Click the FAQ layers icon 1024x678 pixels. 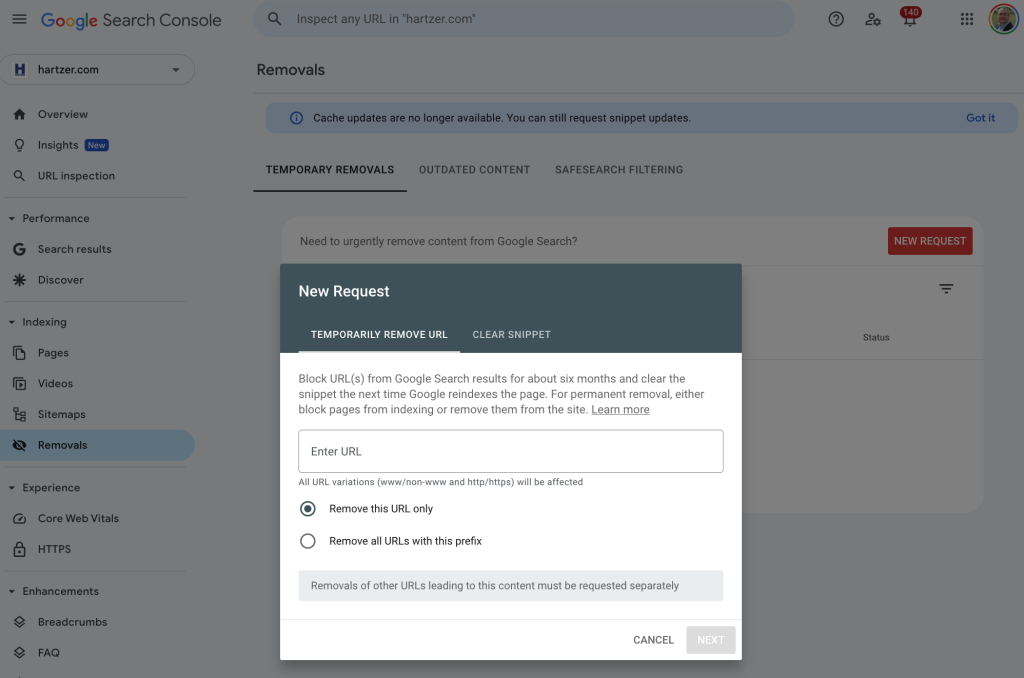coord(20,653)
